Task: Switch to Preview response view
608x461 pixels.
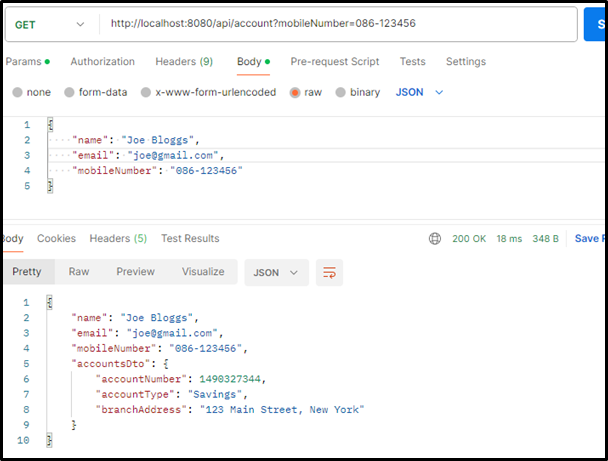Action: click(x=136, y=271)
